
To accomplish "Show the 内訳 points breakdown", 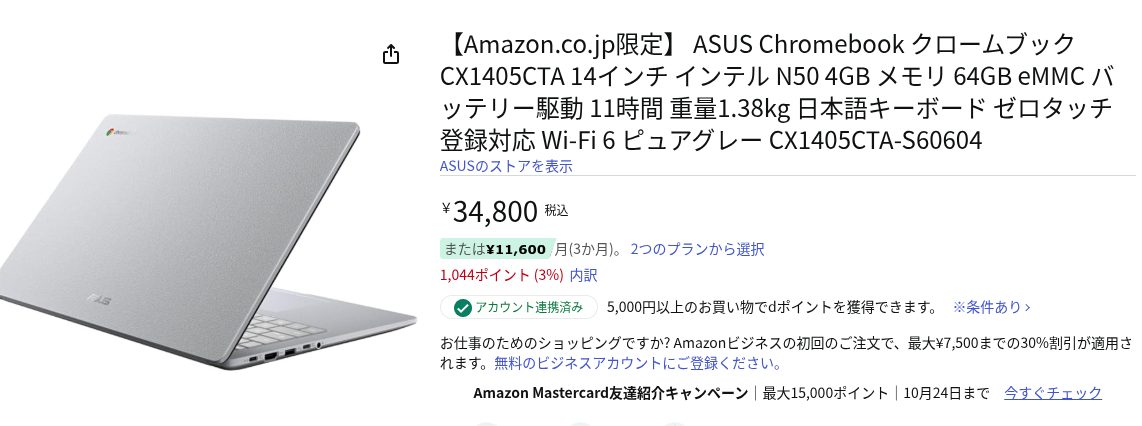I will click(x=584, y=275).
